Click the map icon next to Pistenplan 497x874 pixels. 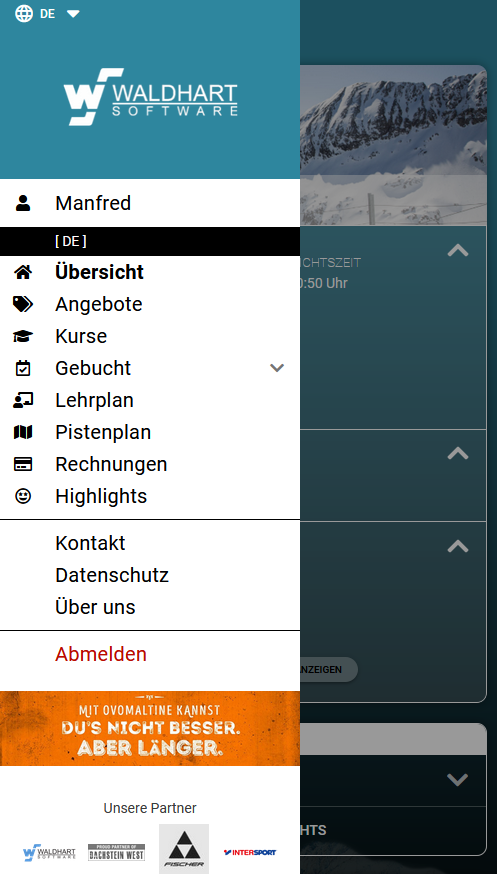(23, 432)
